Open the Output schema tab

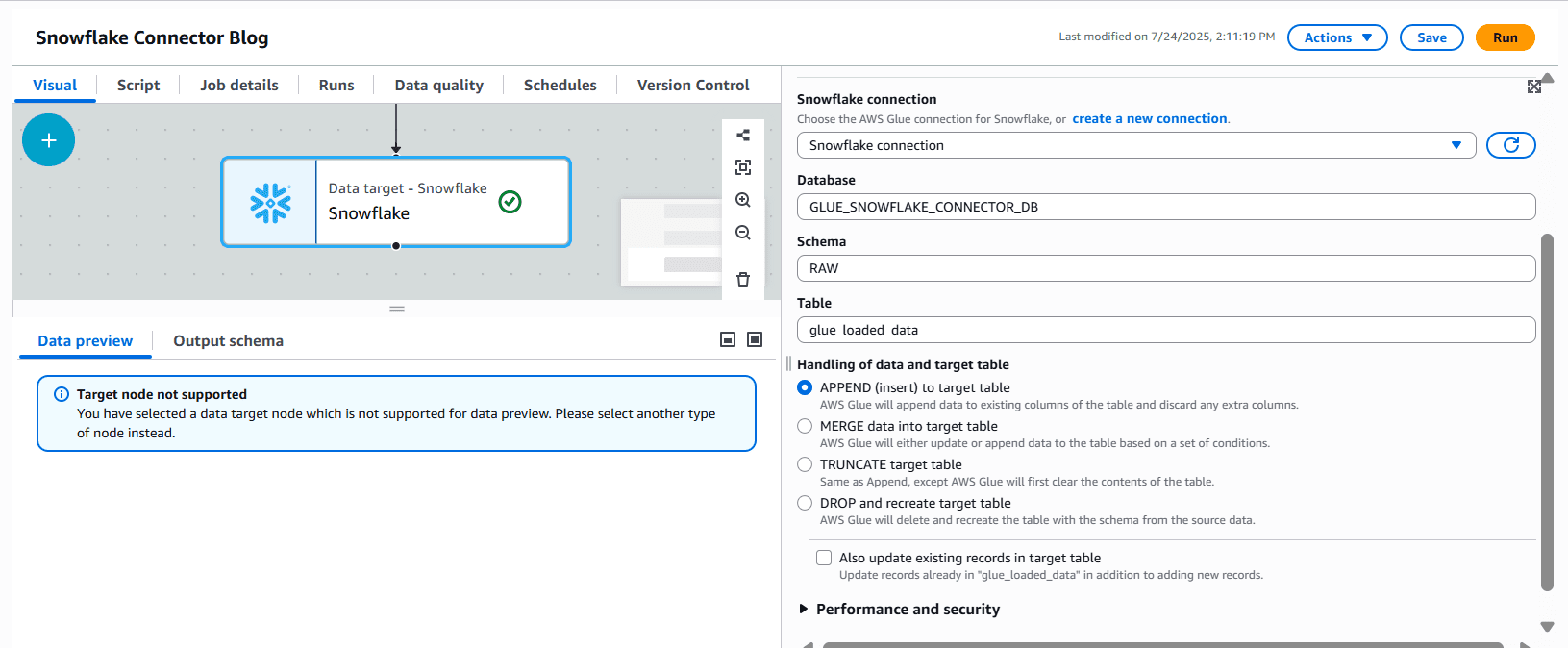pyautogui.click(x=228, y=341)
